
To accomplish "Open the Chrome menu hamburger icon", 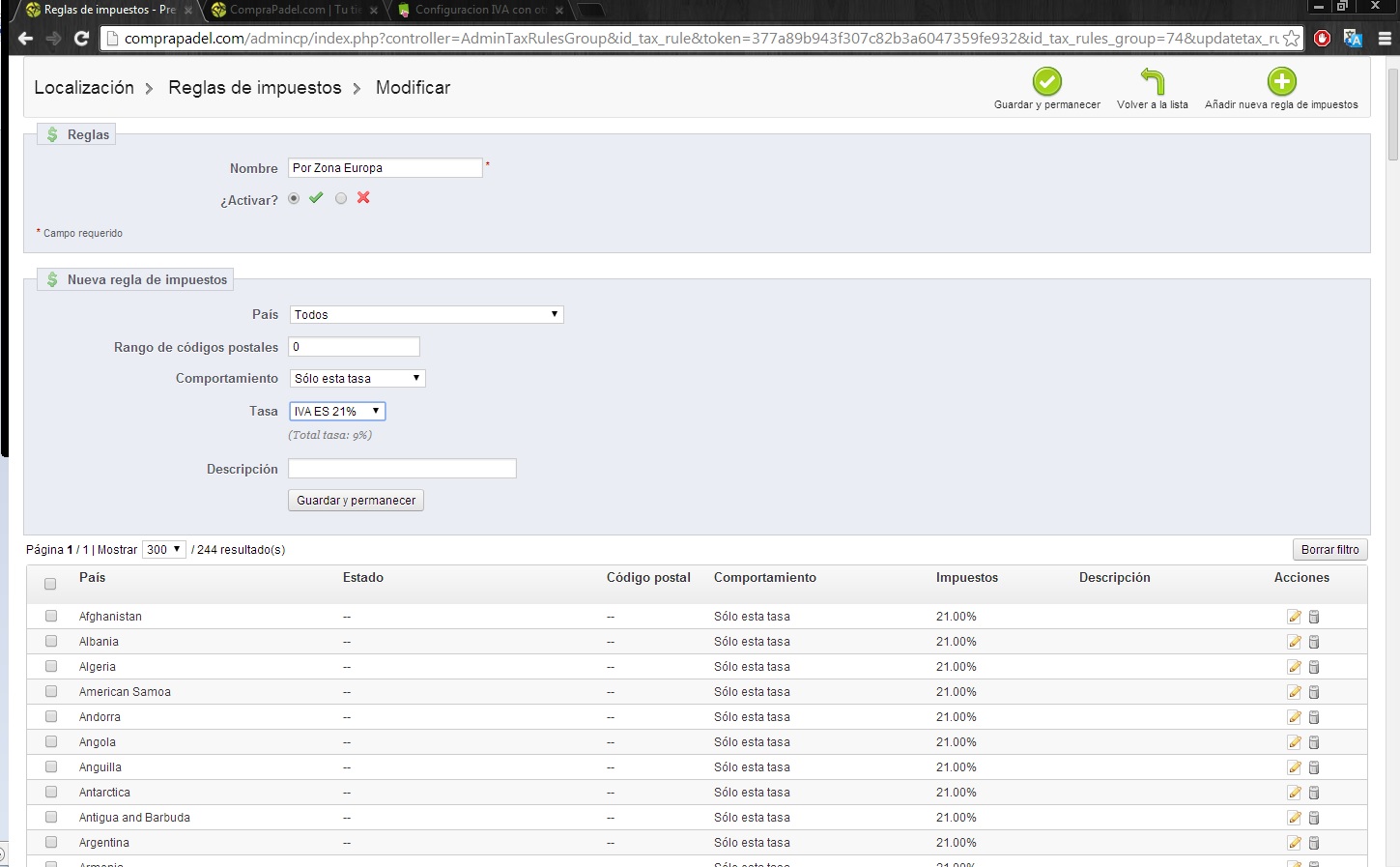I will [x=1385, y=39].
